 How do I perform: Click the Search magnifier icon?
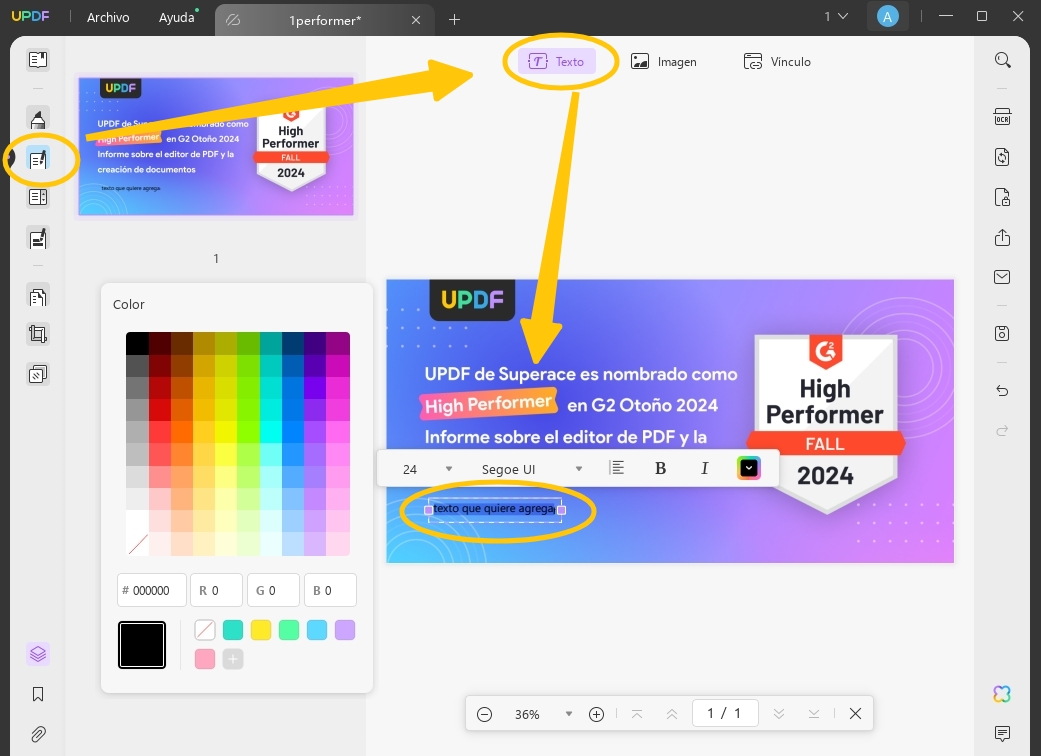tap(1003, 60)
